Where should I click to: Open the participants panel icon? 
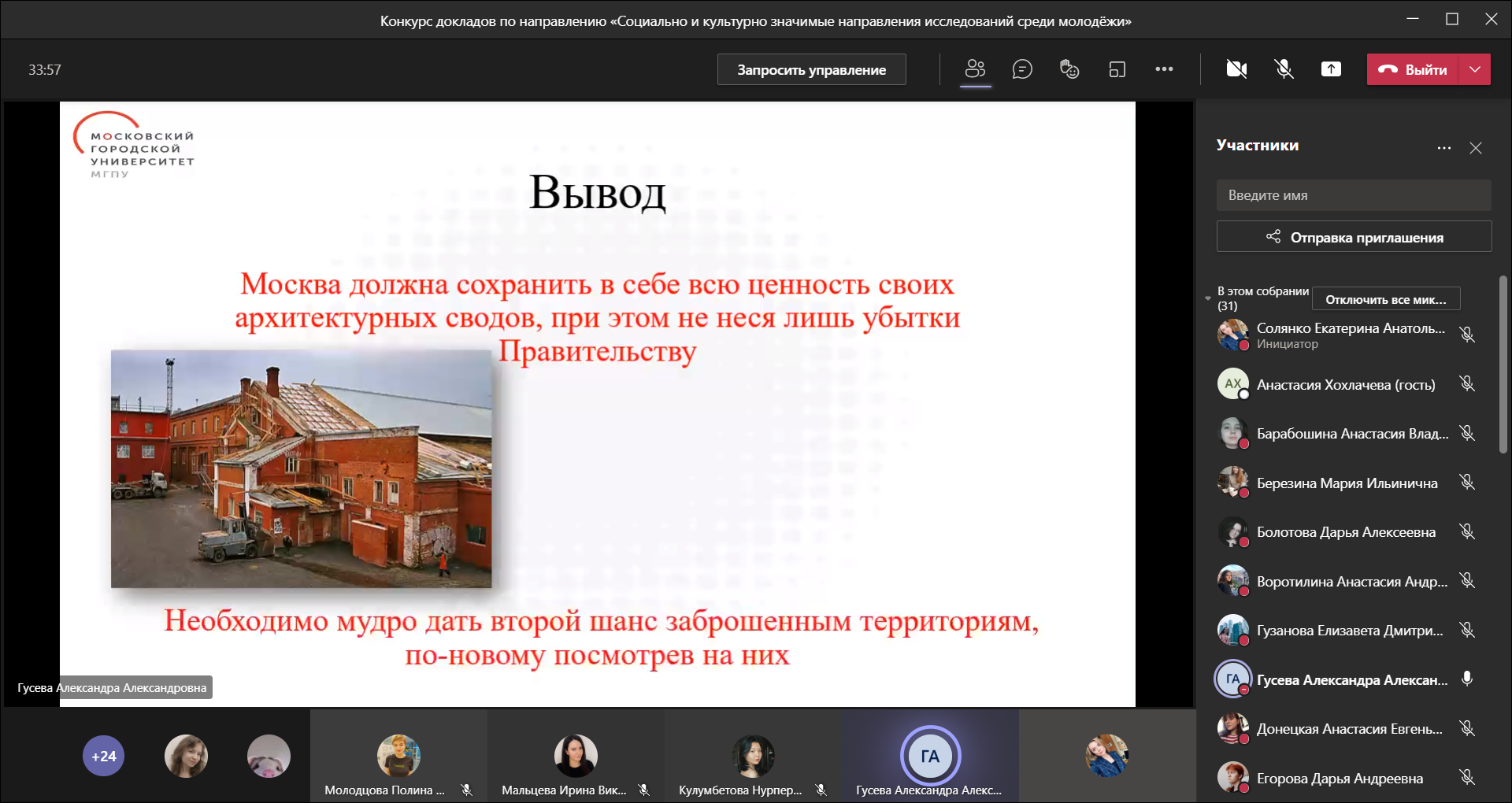tap(975, 69)
